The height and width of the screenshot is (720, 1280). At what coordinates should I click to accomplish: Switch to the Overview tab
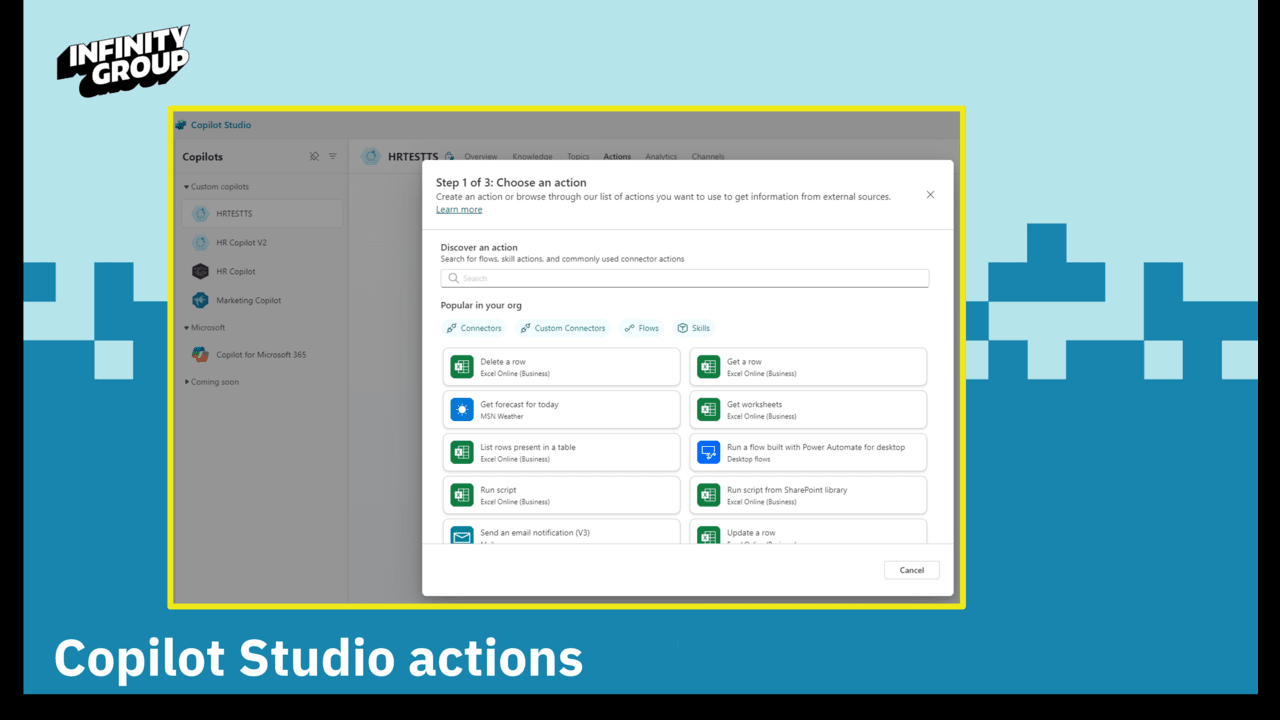coord(481,157)
